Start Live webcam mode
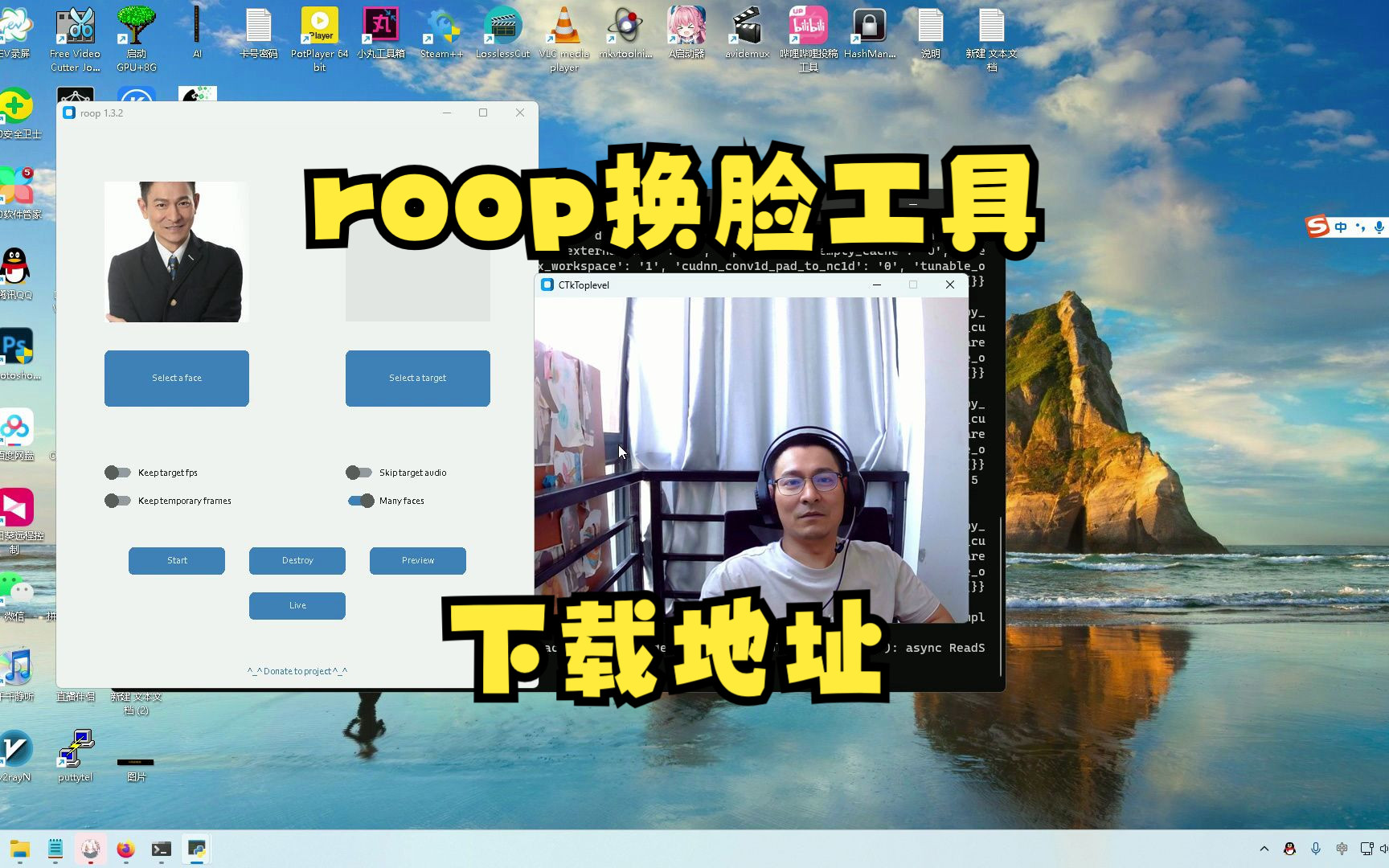Image resolution: width=1389 pixels, height=868 pixels. coord(297,605)
